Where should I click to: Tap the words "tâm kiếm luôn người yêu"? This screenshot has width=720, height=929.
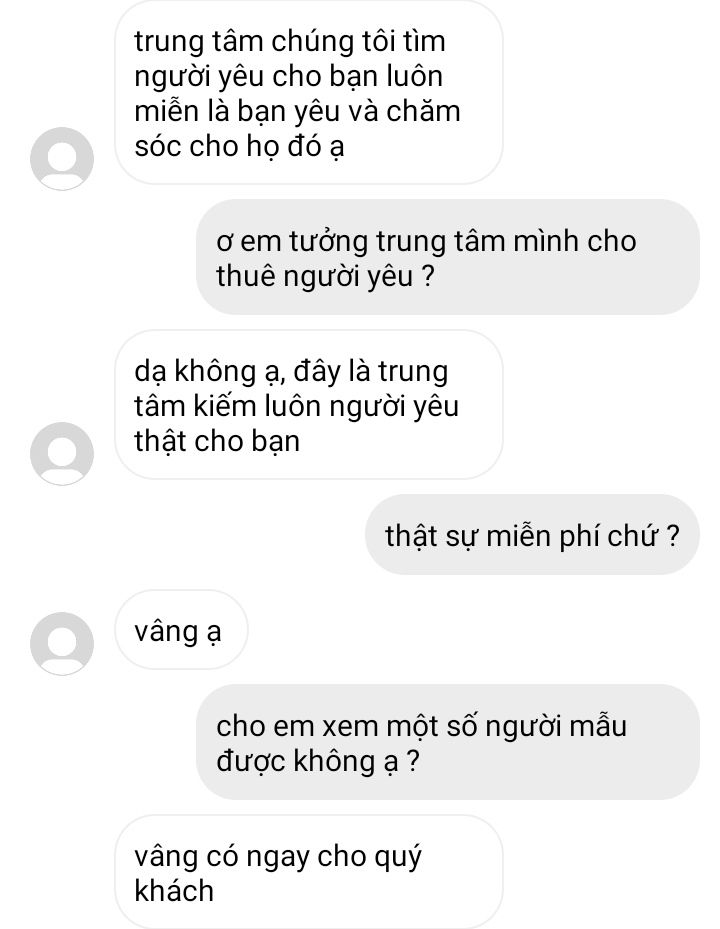297,406
